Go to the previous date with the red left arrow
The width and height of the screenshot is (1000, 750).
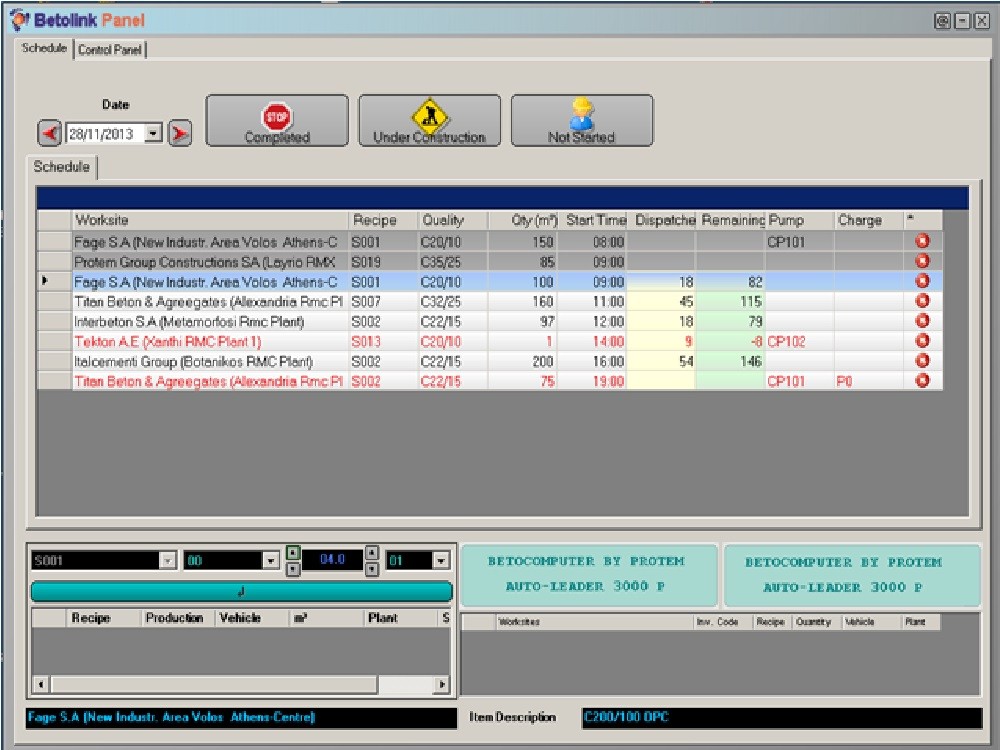click(50, 133)
